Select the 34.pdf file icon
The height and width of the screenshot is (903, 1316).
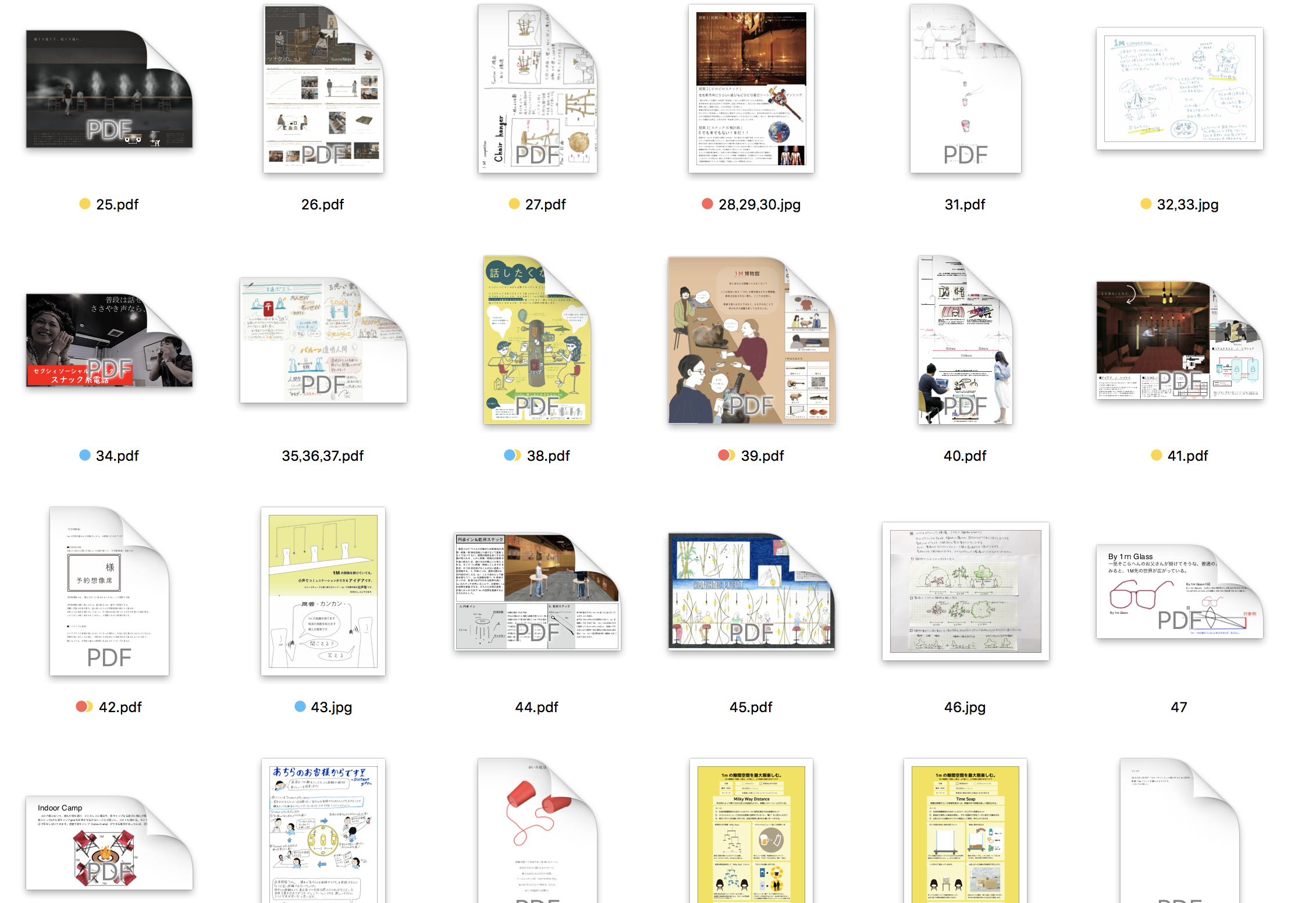pyautogui.click(x=109, y=340)
